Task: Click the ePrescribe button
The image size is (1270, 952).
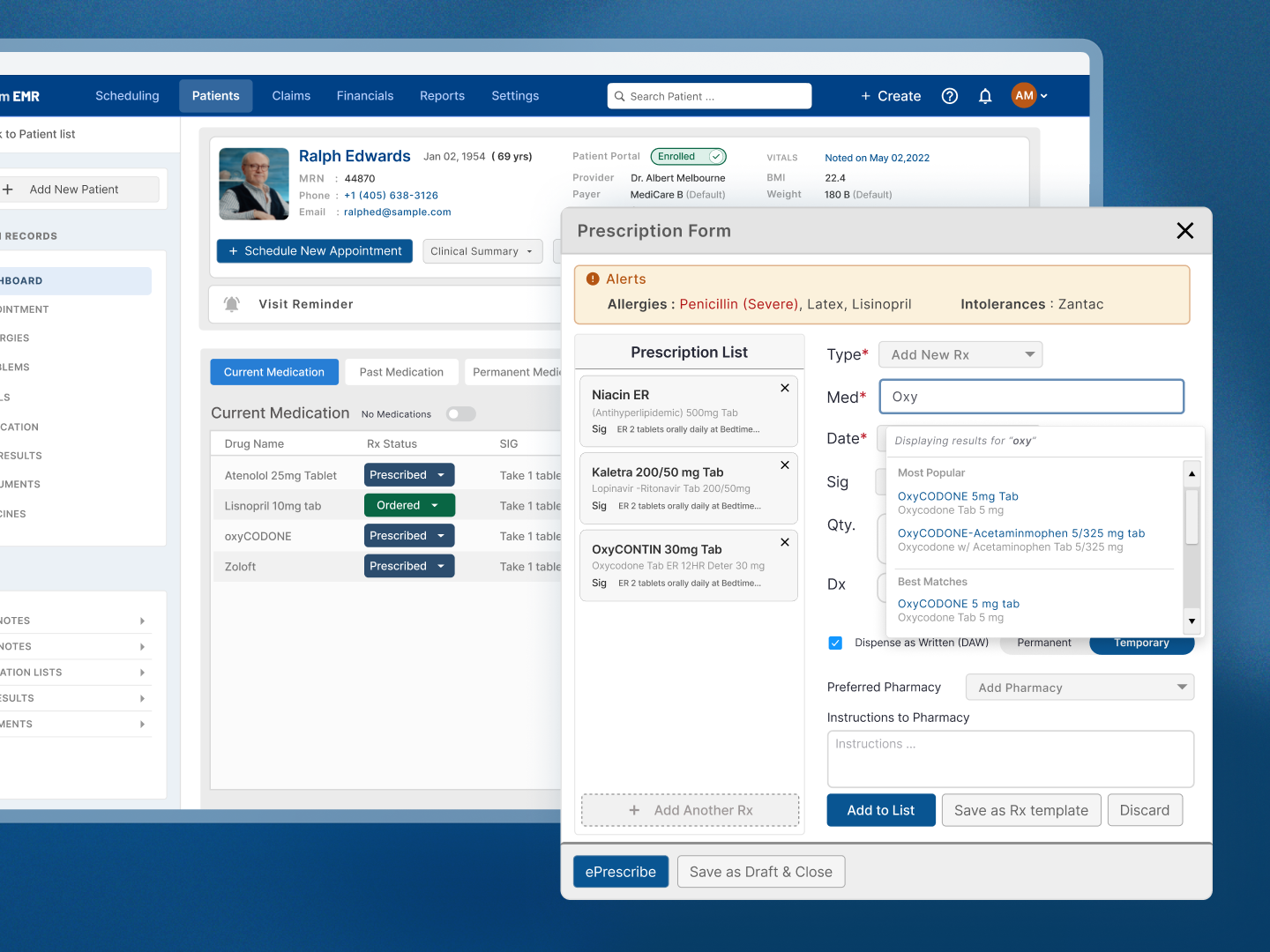Action: pos(620,871)
